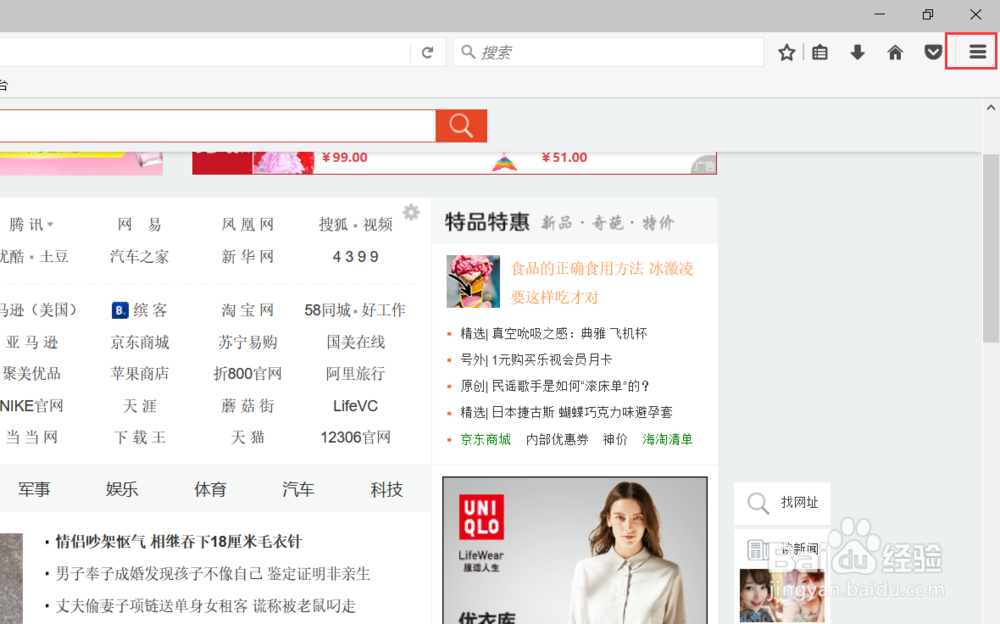This screenshot has width=1000, height=624.
Task: Open 丈夫偷妻子项链 news item
Action: [205, 605]
